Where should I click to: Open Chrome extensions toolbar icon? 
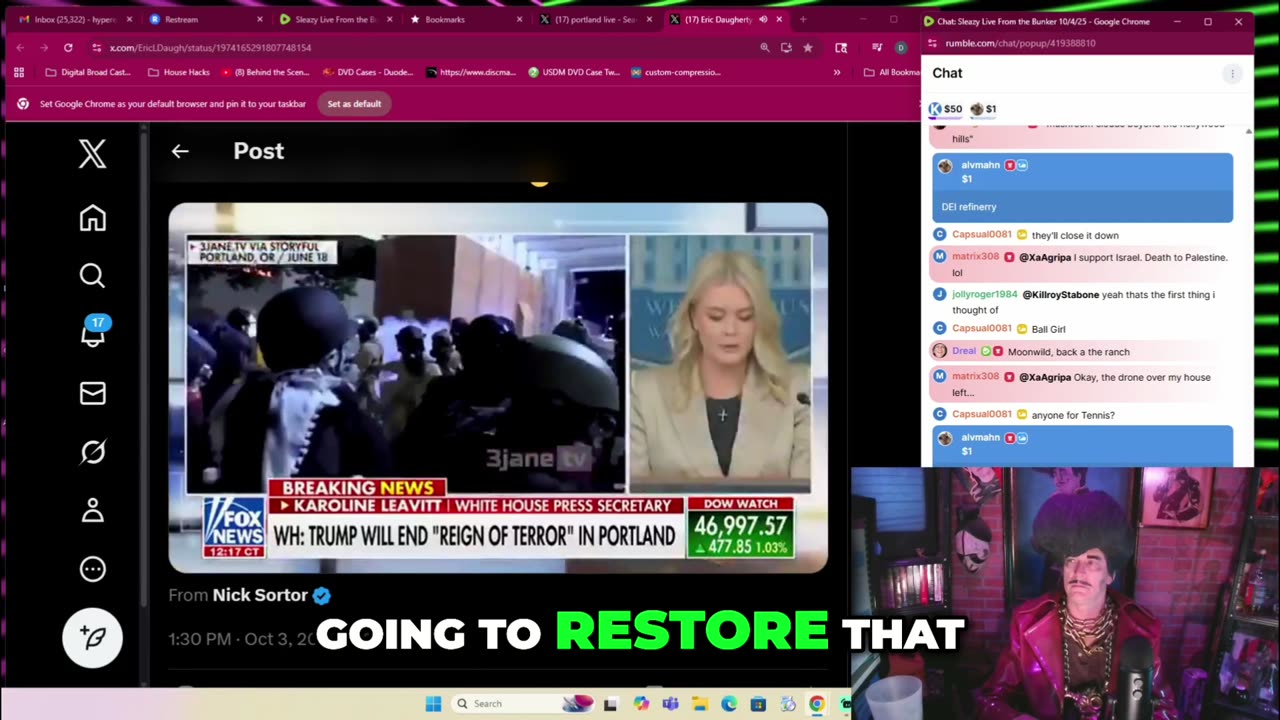[841, 47]
